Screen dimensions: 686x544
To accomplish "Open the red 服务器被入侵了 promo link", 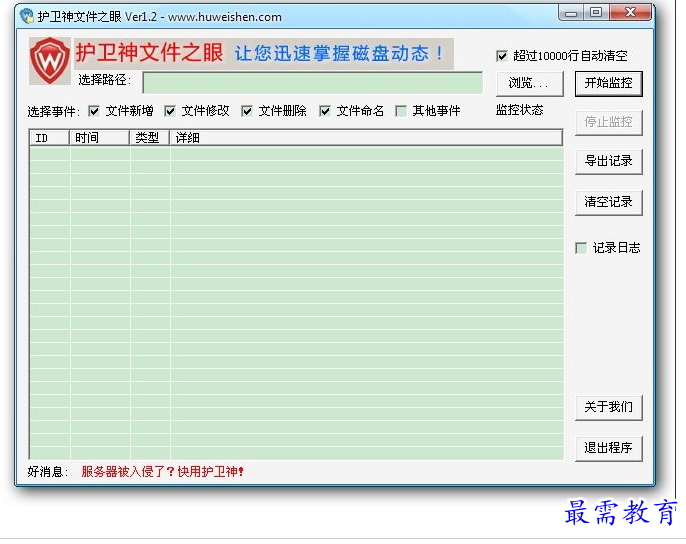I will coord(162,472).
